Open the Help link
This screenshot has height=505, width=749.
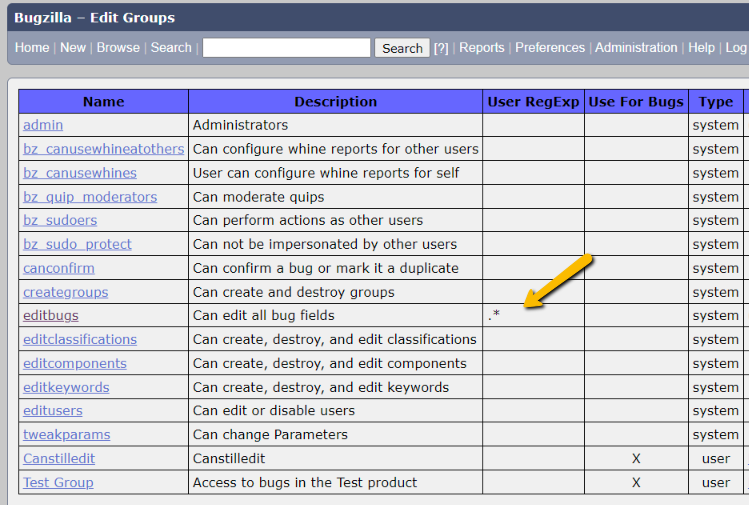(x=701, y=48)
